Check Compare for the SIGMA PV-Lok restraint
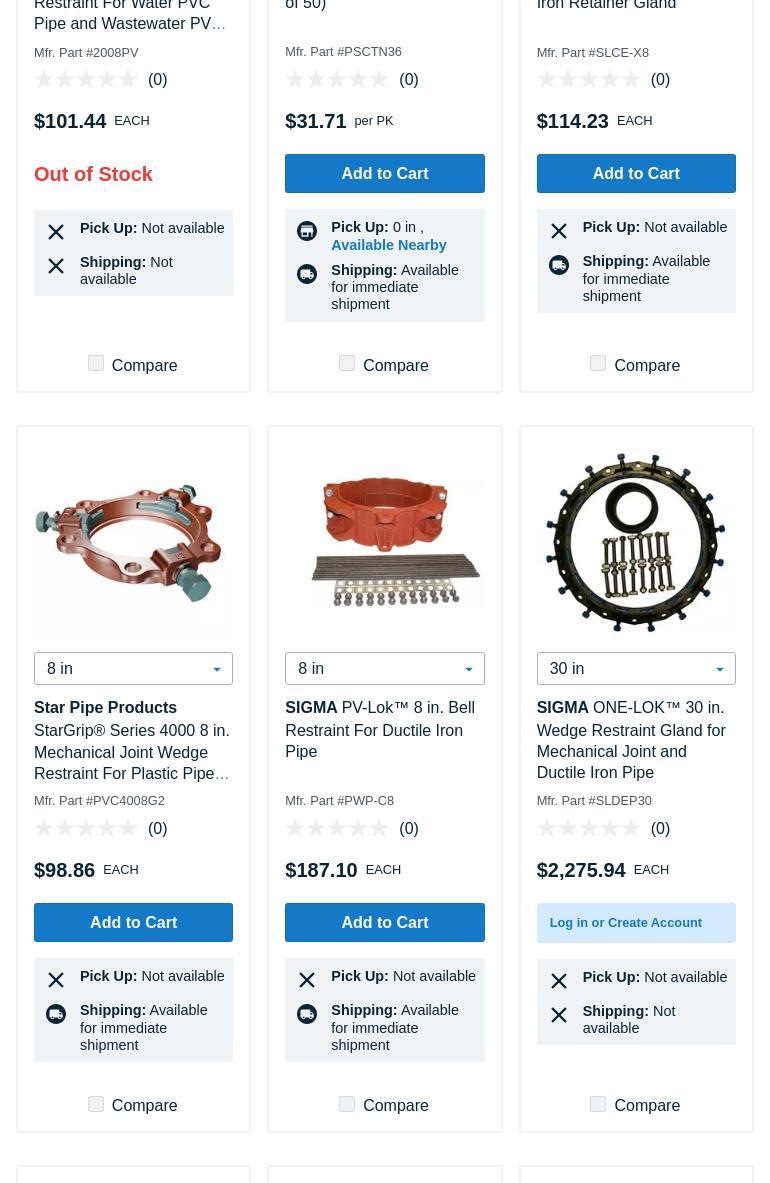The width and height of the screenshot is (770, 1183). point(347,1104)
